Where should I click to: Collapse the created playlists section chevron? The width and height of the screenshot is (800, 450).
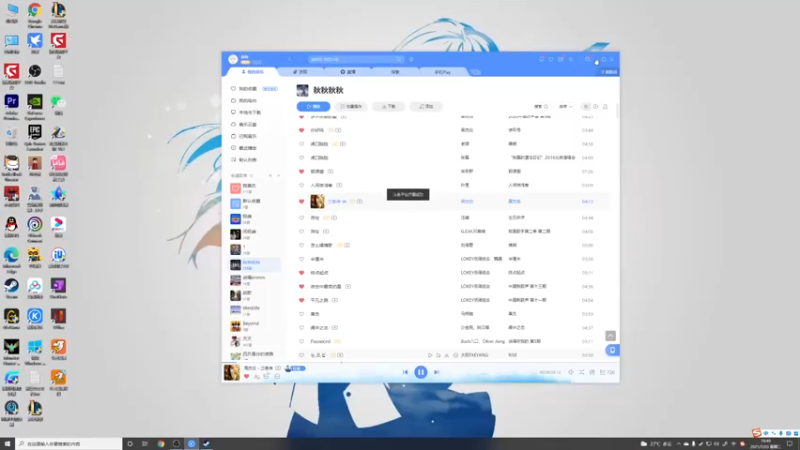(x=279, y=176)
